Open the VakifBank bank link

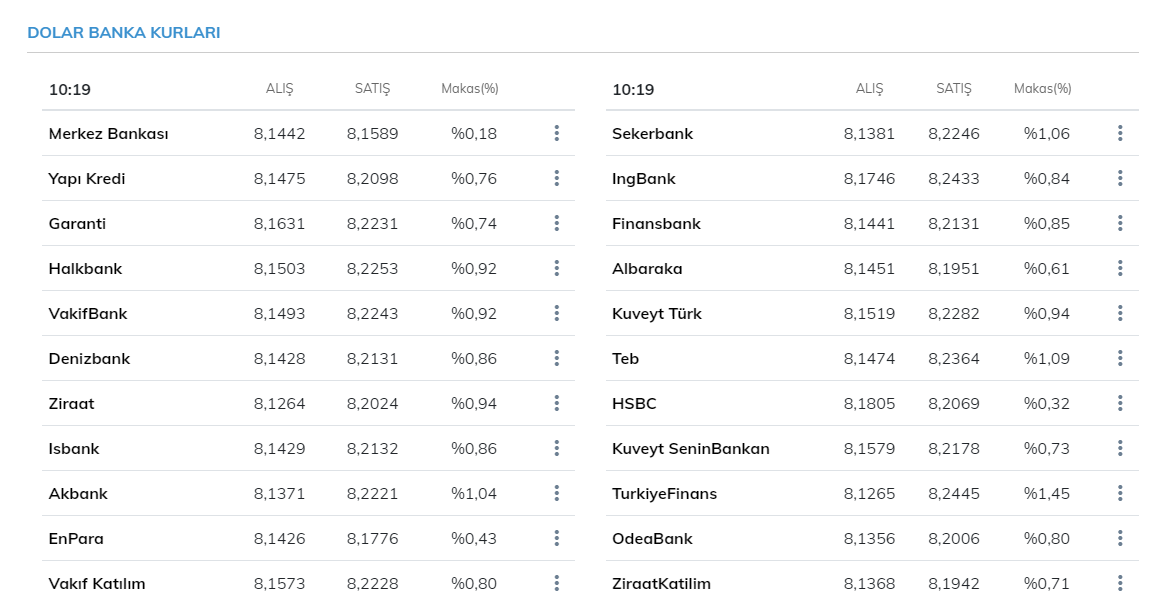[x=88, y=314]
